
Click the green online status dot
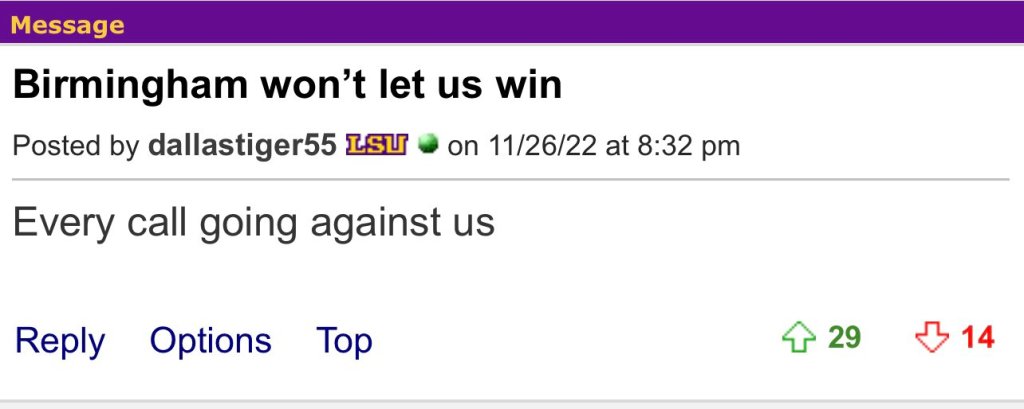(x=428, y=146)
